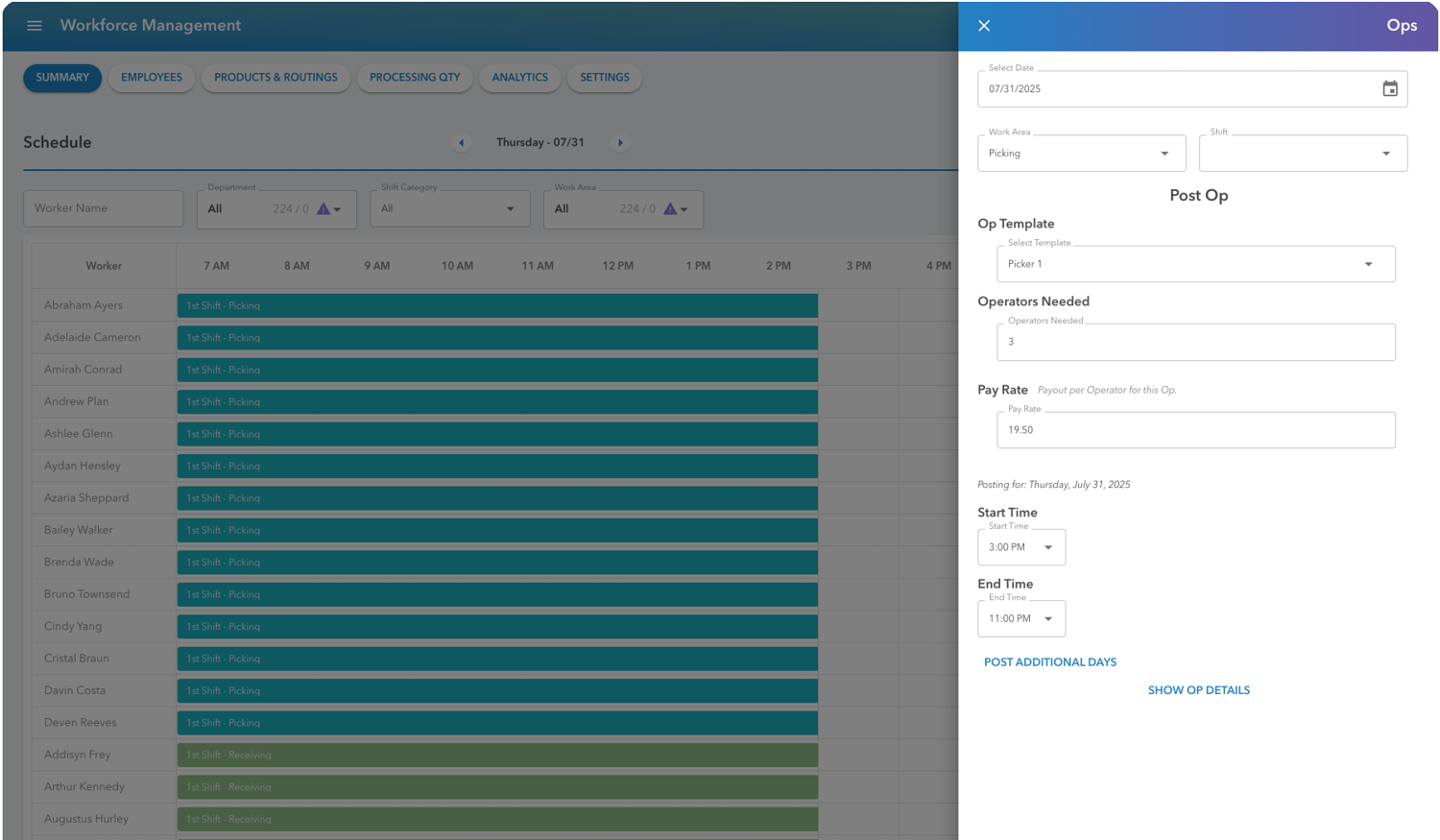Advance to next day with right arrow
1440x840 pixels.
pos(620,142)
